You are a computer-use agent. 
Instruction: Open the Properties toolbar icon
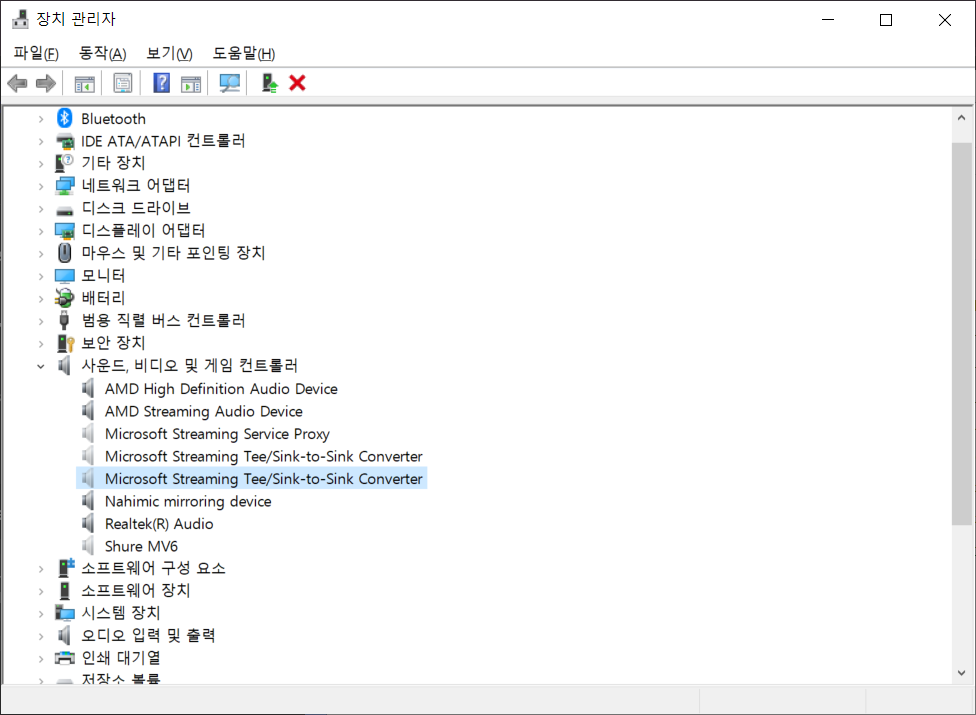tap(123, 83)
